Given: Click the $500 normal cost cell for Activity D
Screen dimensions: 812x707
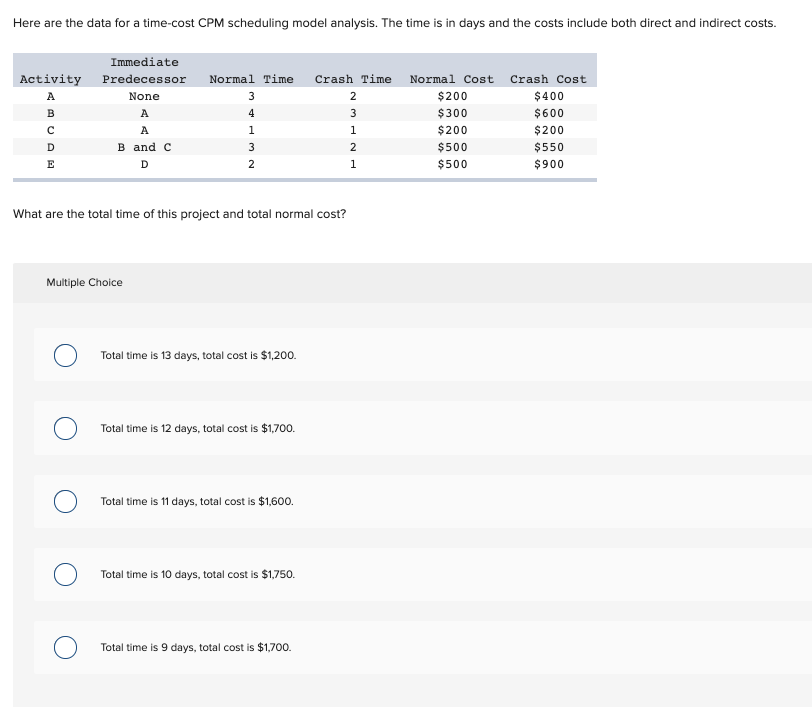Looking at the screenshot, I should (451, 147).
